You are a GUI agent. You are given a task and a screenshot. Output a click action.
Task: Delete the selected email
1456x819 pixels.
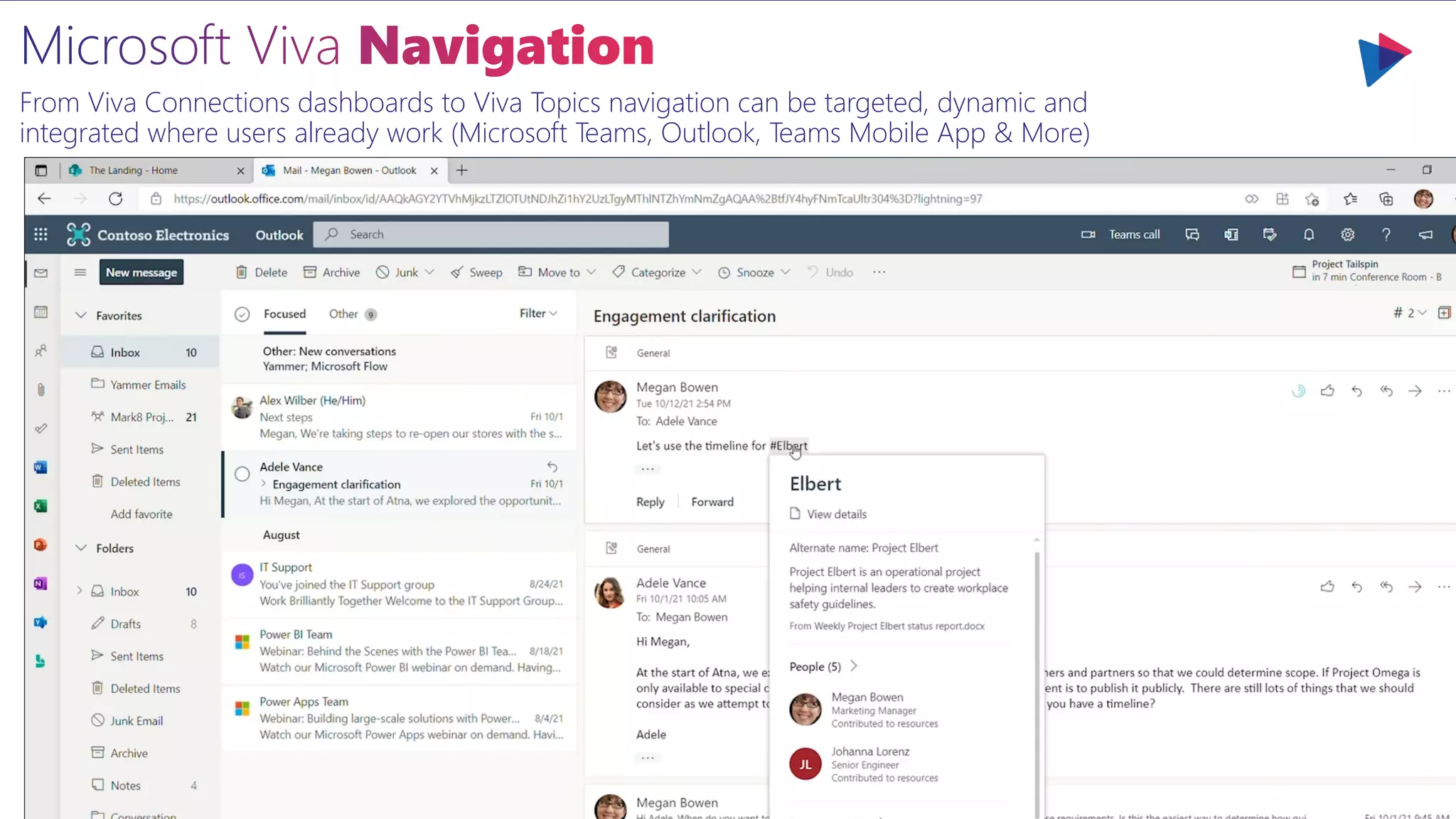pyautogui.click(x=262, y=272)
